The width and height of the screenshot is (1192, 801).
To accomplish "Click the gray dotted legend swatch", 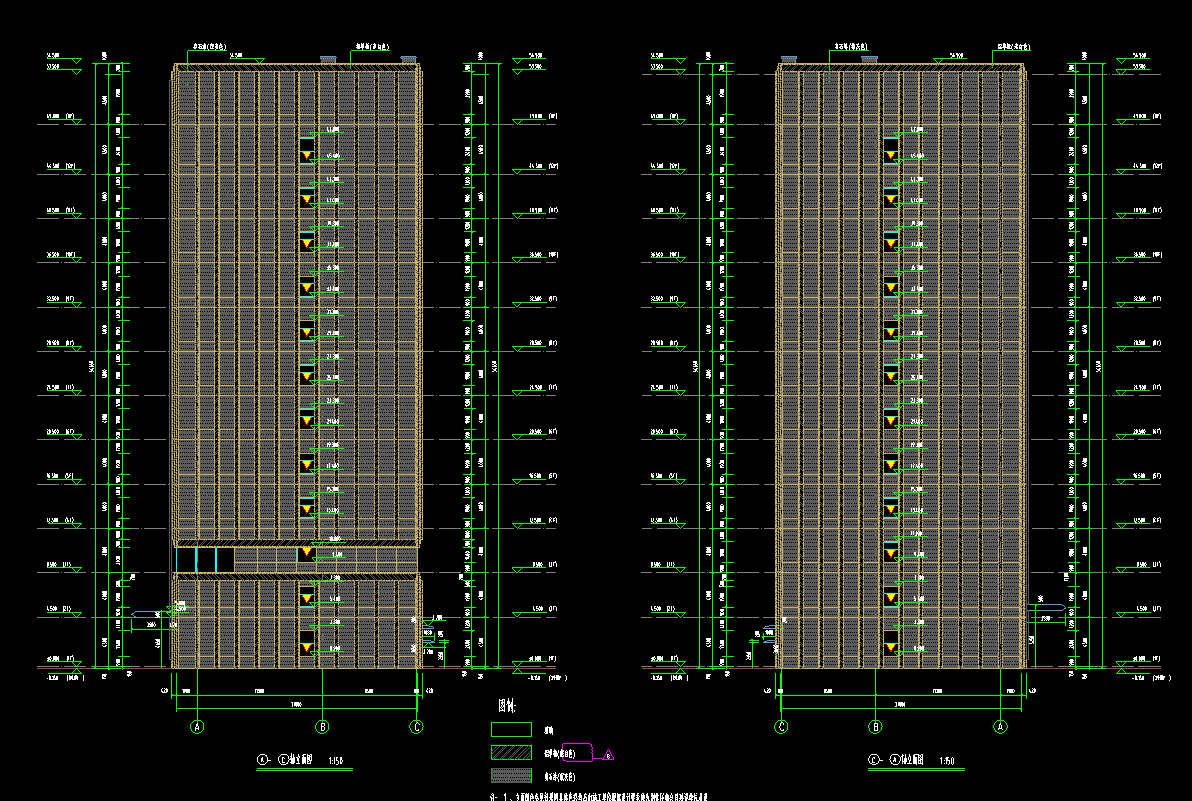I will 510,776.
